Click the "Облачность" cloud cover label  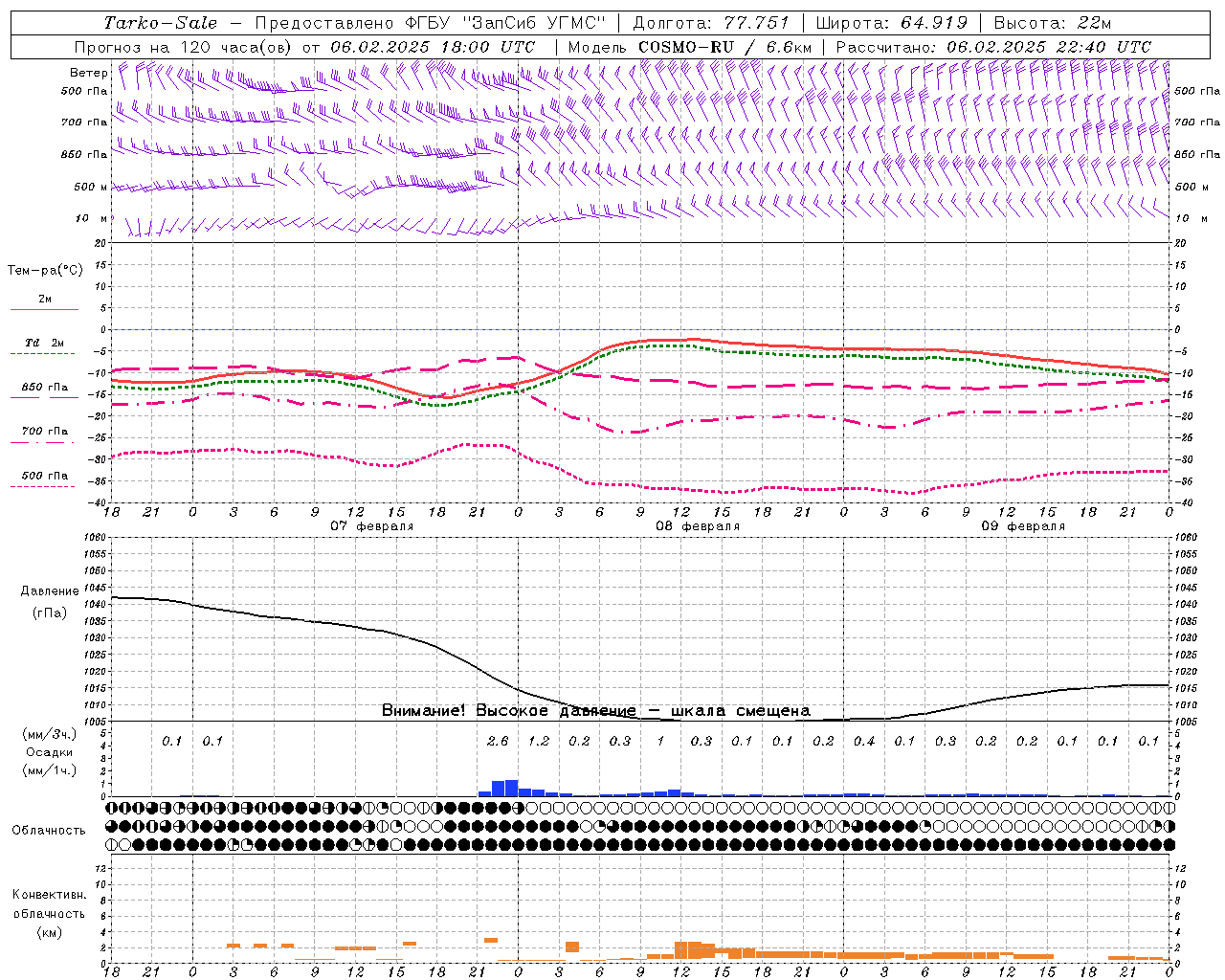(49, 830)
